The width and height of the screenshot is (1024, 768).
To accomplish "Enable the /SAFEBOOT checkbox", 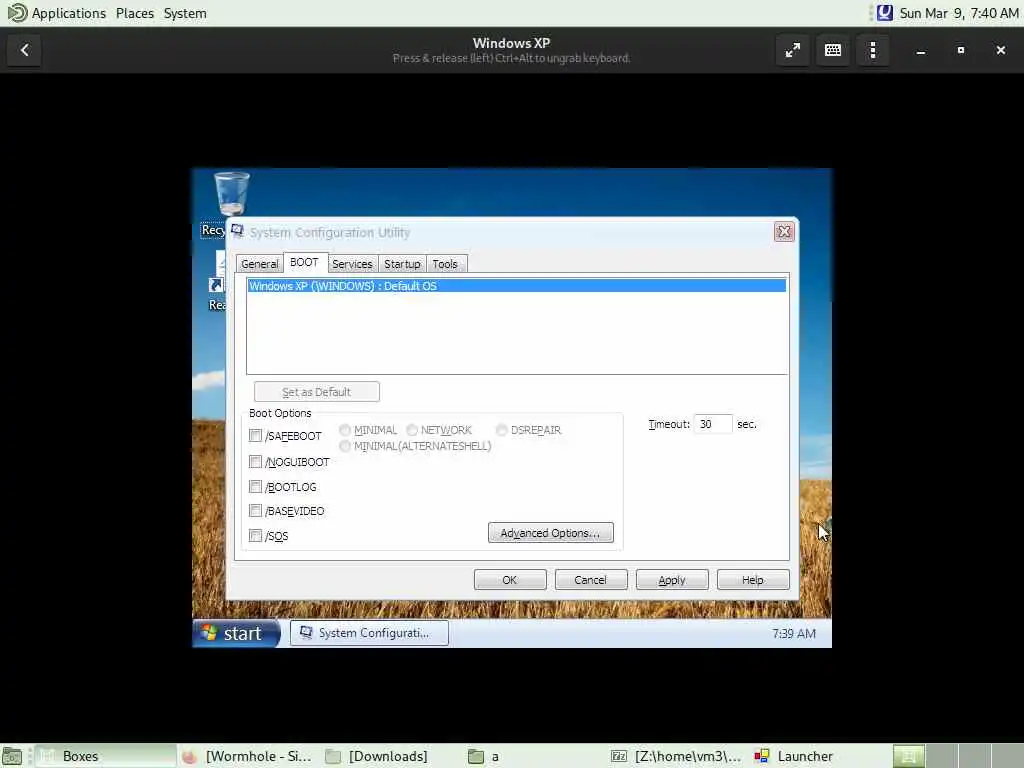I will pyautogui.click(x=255, y=435).
